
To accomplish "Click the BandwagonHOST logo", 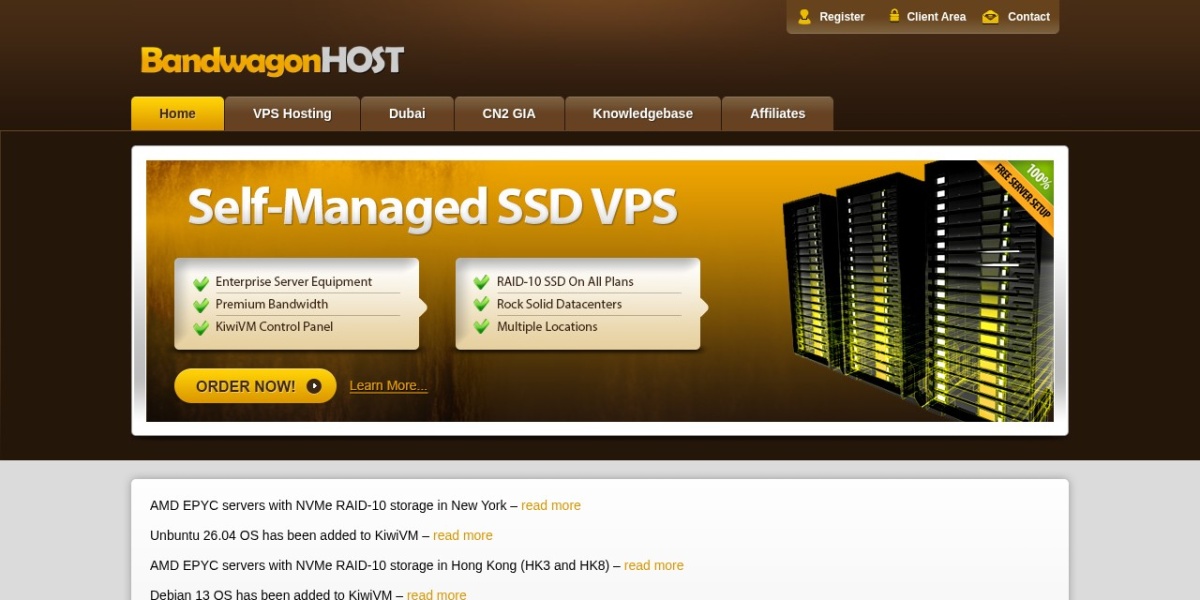I will [272, 61].
